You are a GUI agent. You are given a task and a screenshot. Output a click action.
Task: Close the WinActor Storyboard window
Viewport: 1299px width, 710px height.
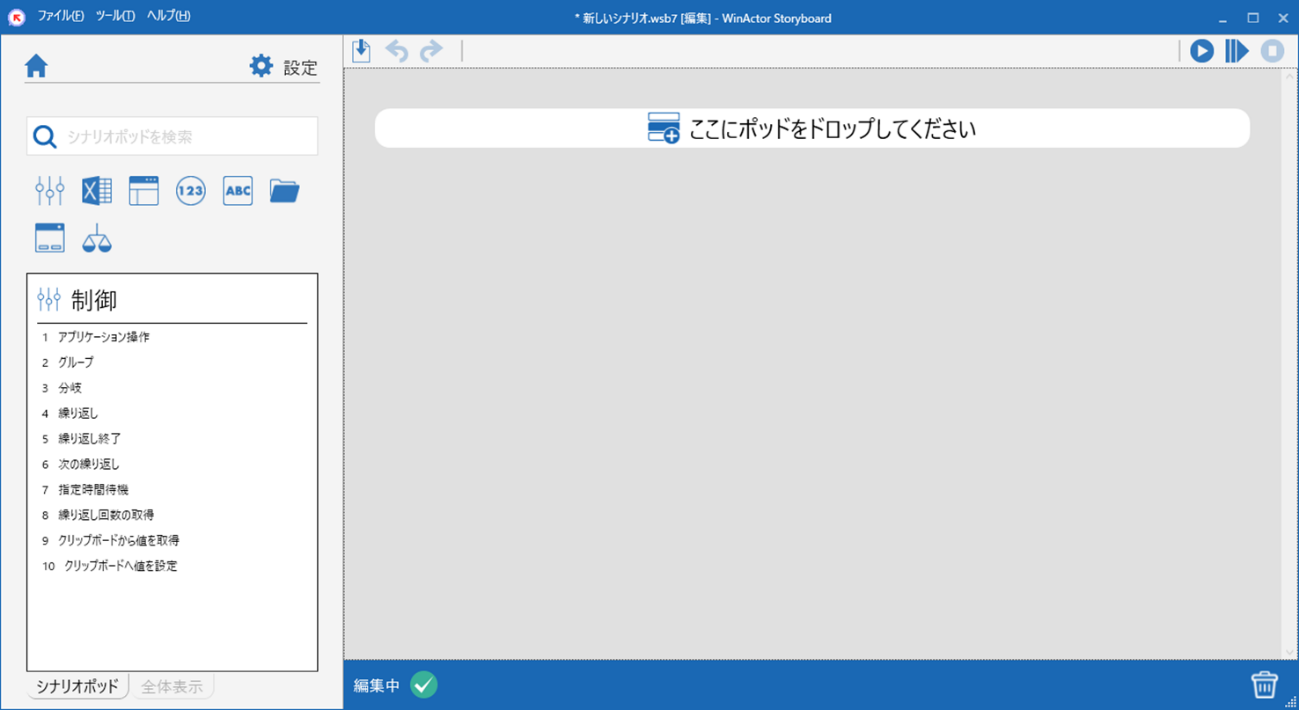1283,17
